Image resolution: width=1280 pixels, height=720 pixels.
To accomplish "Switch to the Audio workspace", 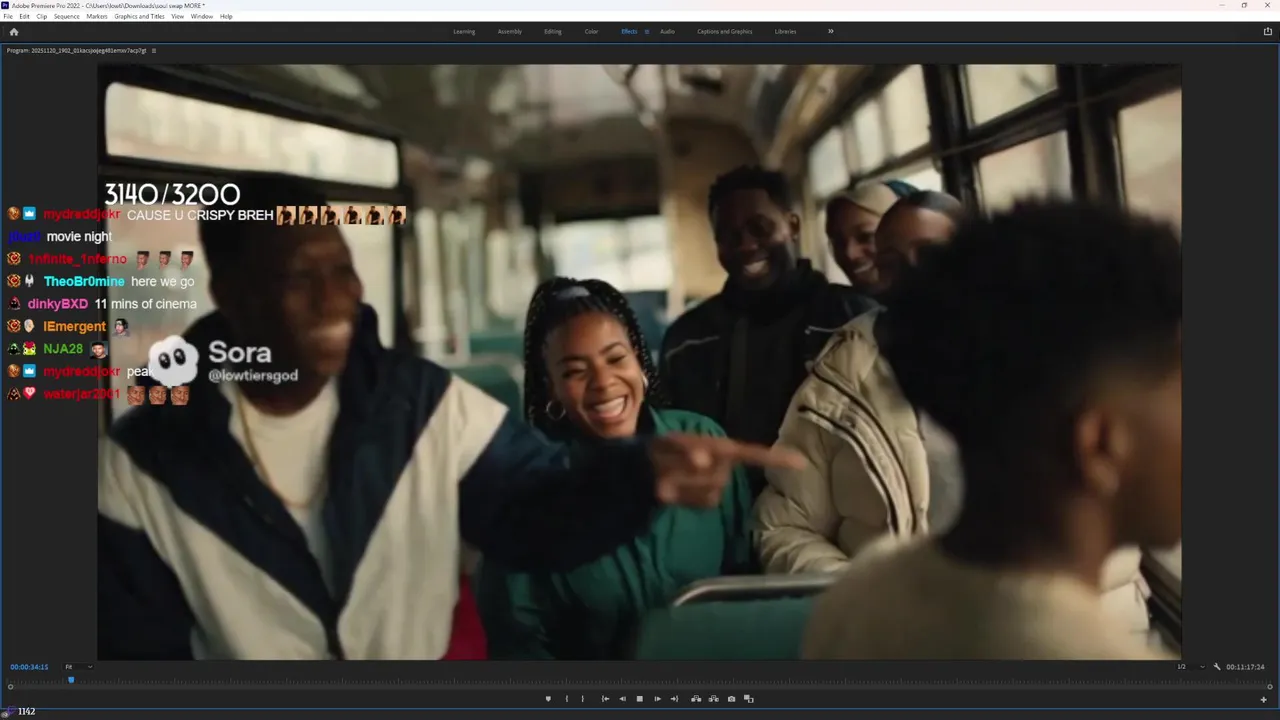I will (x=667, y=31).
